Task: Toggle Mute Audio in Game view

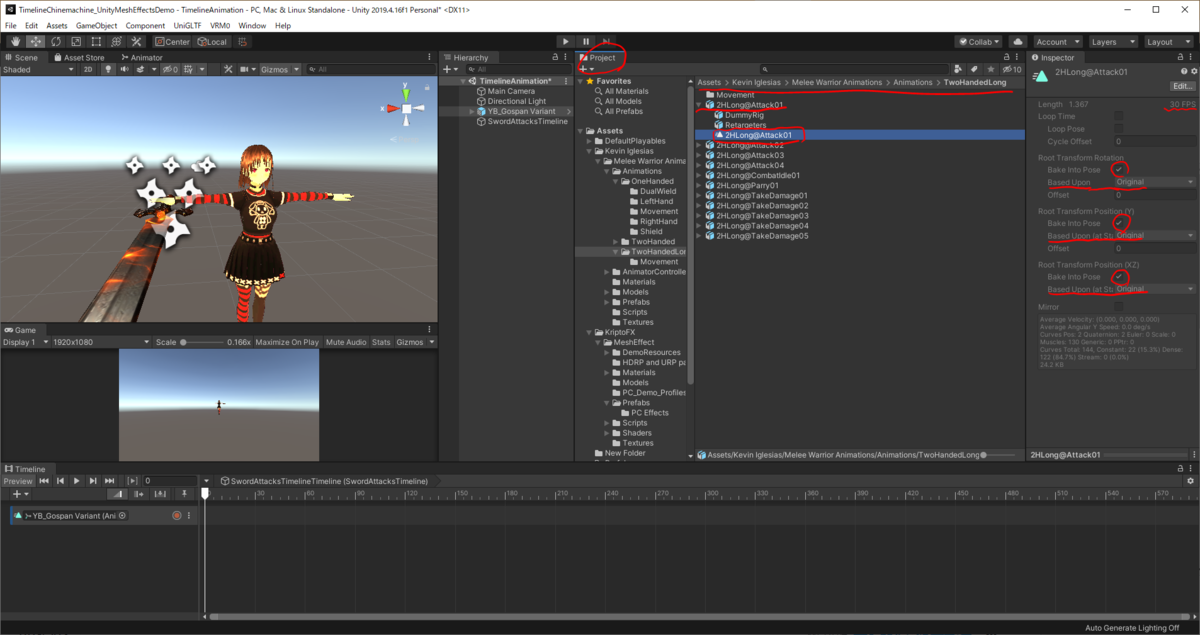Action: click(346, 342)
